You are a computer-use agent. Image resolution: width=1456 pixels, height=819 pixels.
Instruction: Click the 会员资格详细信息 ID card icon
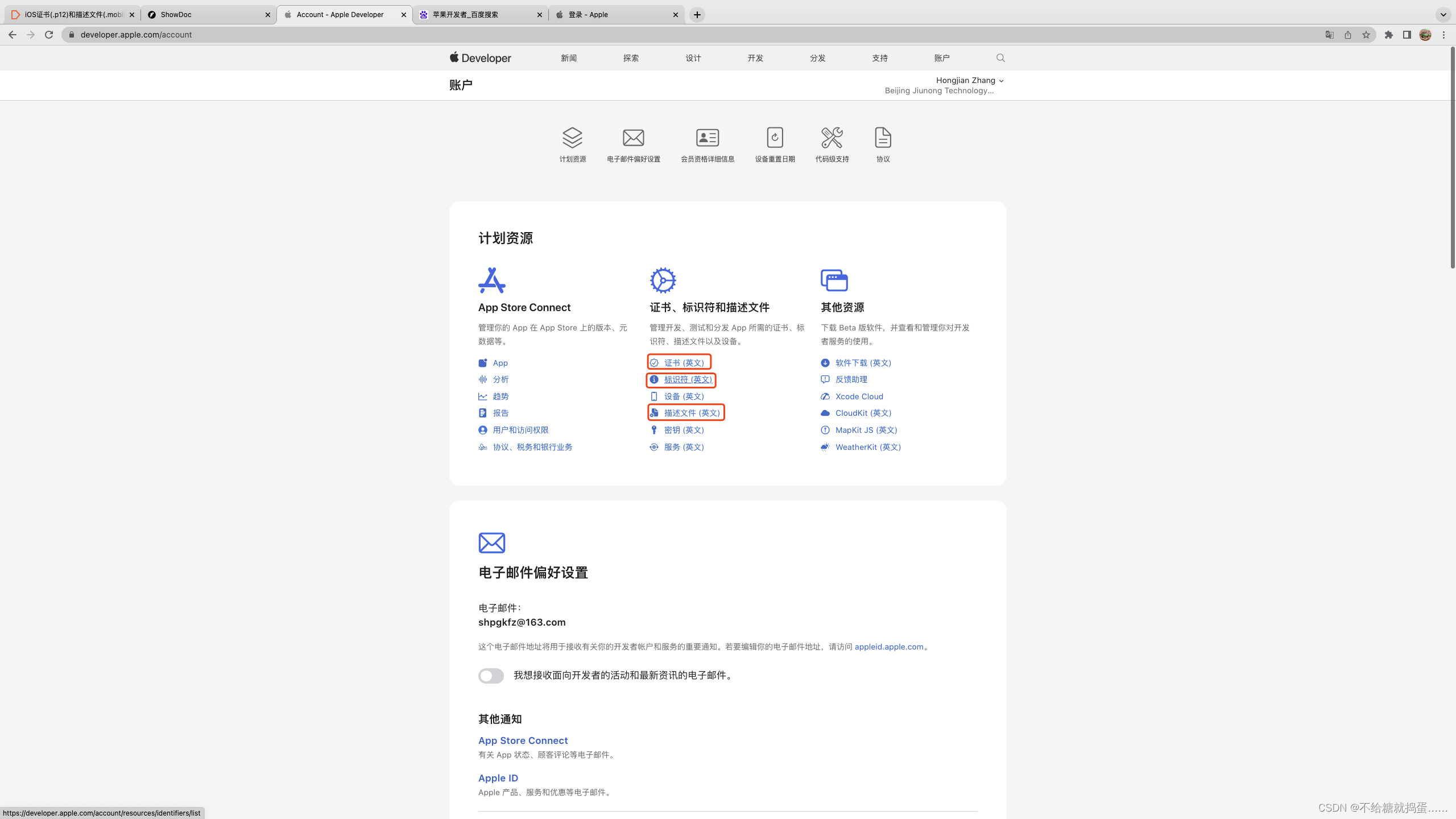click(x=708, y=138)
